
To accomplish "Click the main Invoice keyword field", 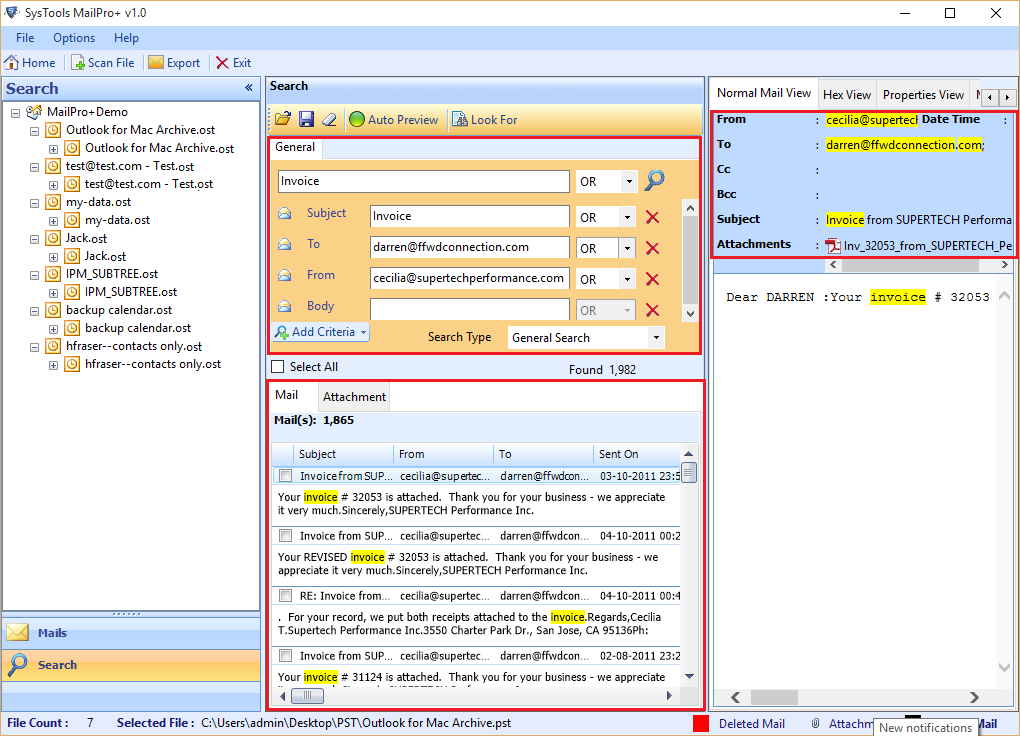I will click(x=423, y=182).
